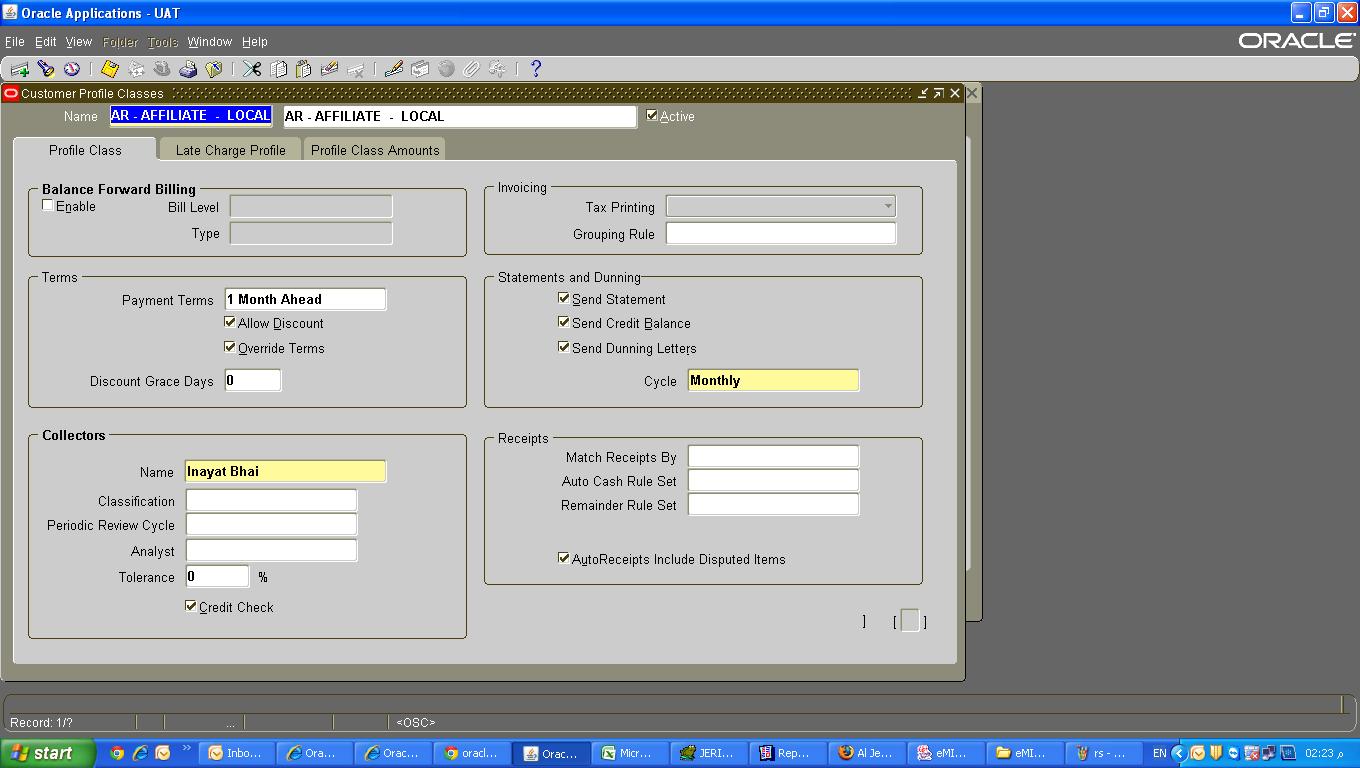Click the Periodic Review Cycle field

coord(271,524)
